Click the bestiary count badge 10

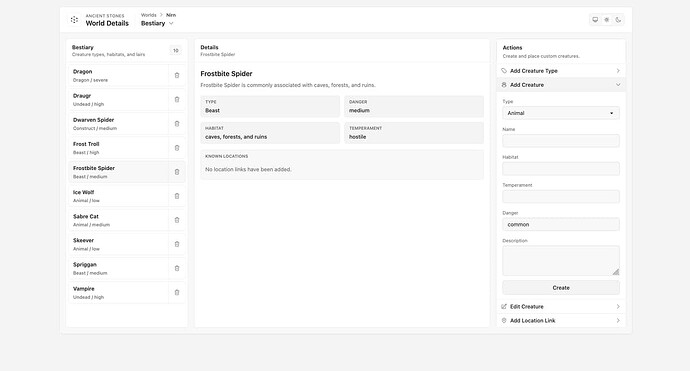click(x=176, y=51)
